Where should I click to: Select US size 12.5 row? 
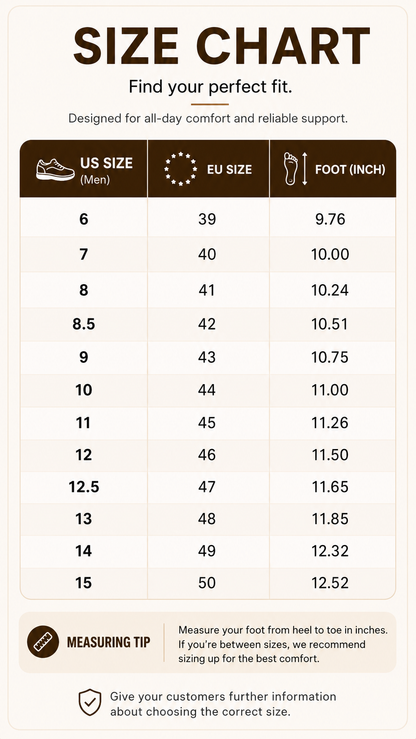[x=208, y=487]
